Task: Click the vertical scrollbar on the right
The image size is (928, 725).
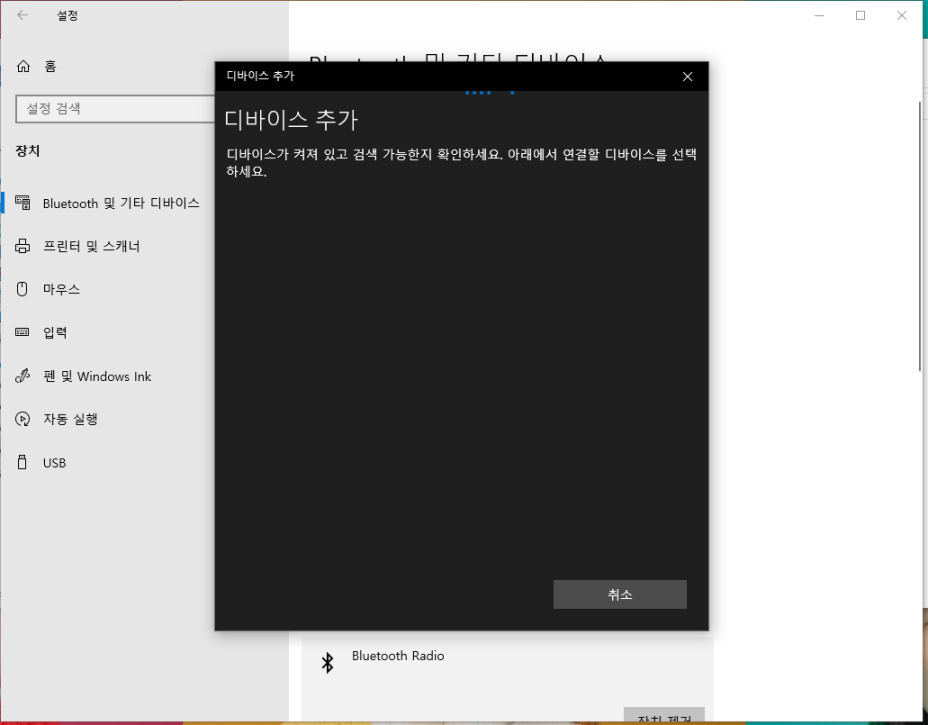Action: point(917,230)
